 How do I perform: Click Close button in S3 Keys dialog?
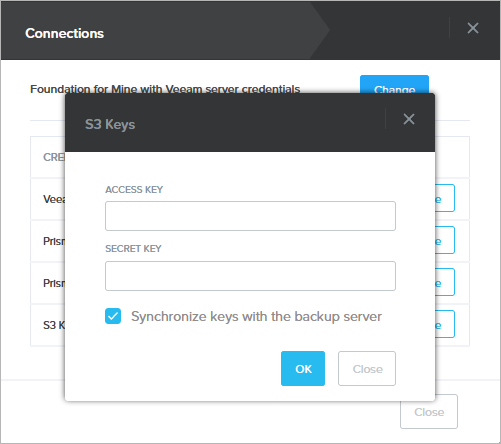[x=367, y=368]
